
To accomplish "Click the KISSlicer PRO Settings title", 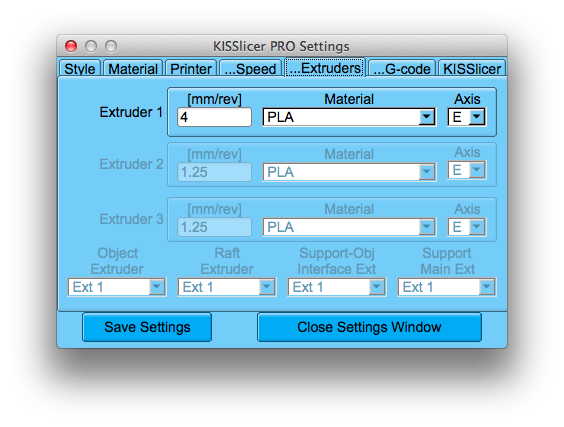I will tap(281, 46).
